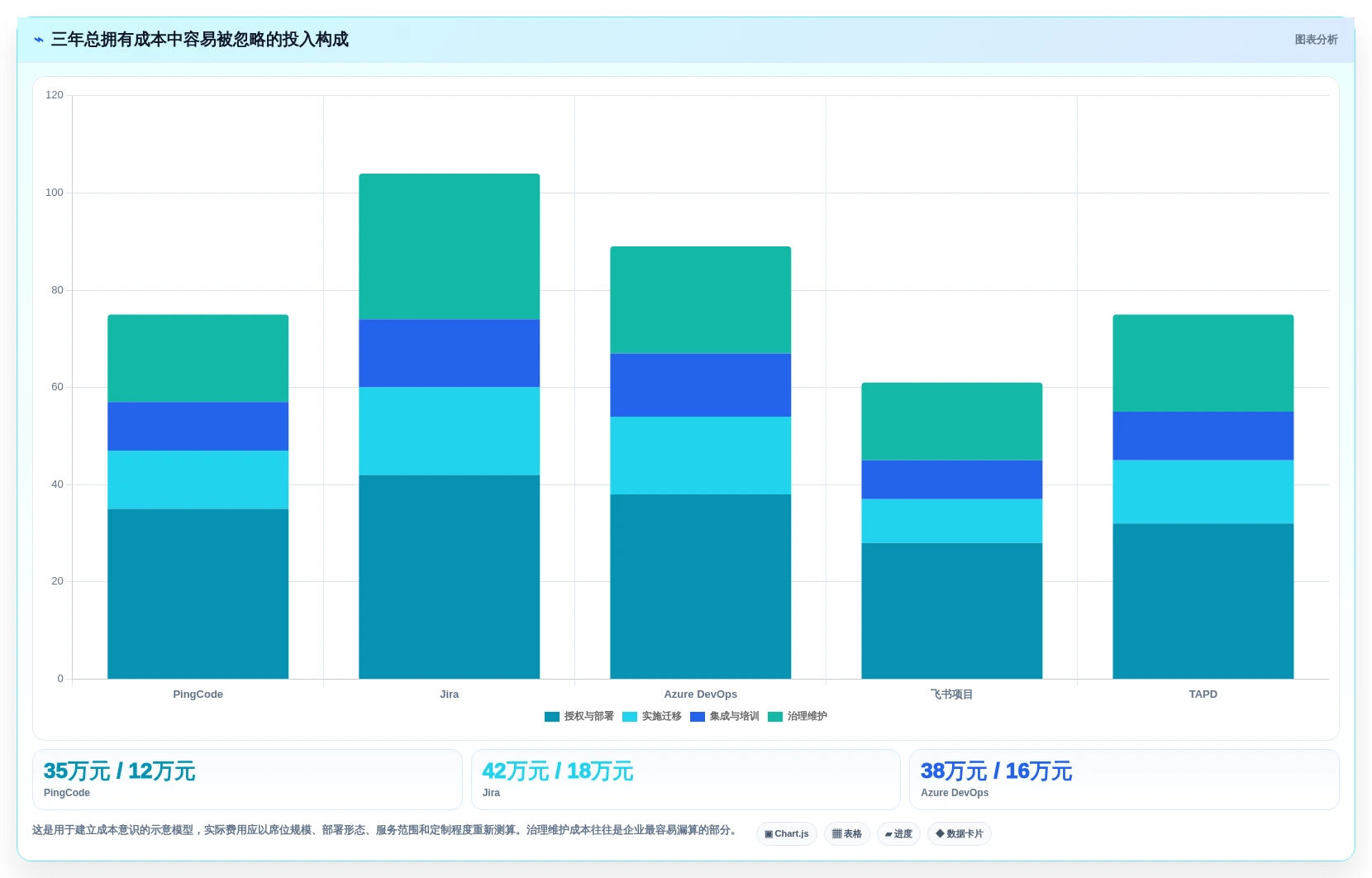The height and width of the screenshot is (878, 1372).
Task: Click Azure DevOps's 授权与部署 bar segment
Action: (x=701, y=587)
